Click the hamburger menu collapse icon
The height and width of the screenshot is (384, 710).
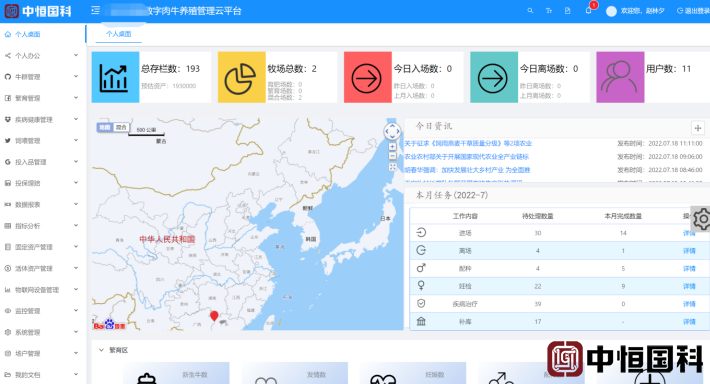[95, 10]
